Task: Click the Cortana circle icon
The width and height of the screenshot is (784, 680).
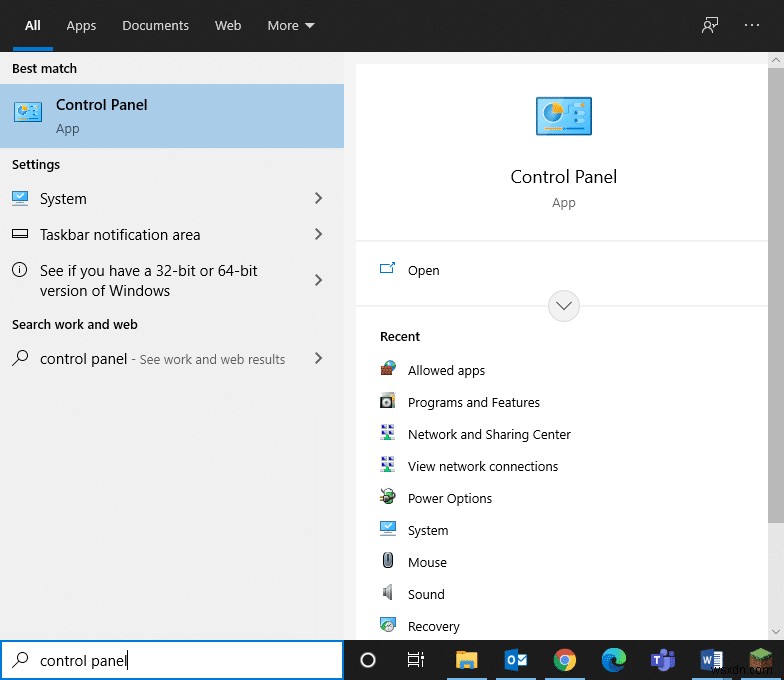Action: pos(367,660)
